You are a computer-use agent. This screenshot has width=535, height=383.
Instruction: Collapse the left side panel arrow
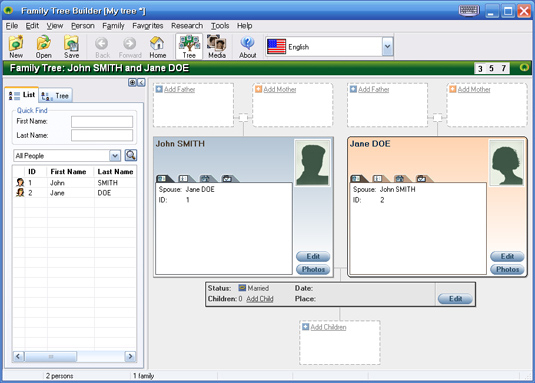pos(141,82)
